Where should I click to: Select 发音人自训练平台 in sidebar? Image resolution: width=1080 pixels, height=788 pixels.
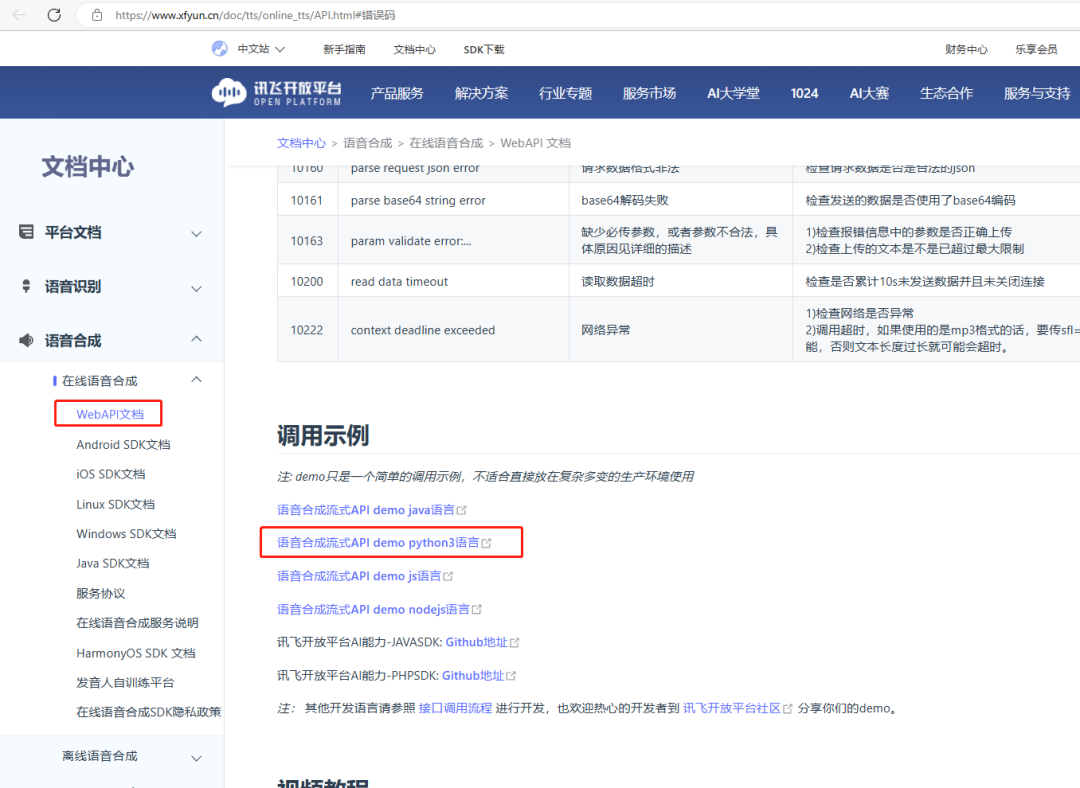125,683
